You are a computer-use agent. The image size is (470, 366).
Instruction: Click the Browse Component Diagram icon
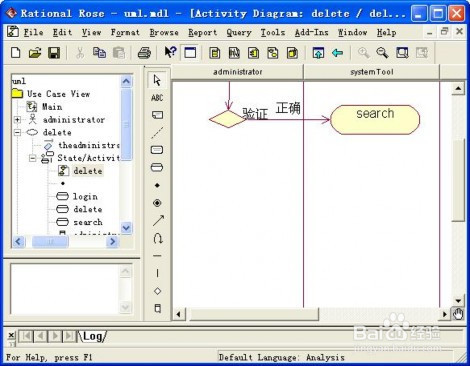[253, 53]
